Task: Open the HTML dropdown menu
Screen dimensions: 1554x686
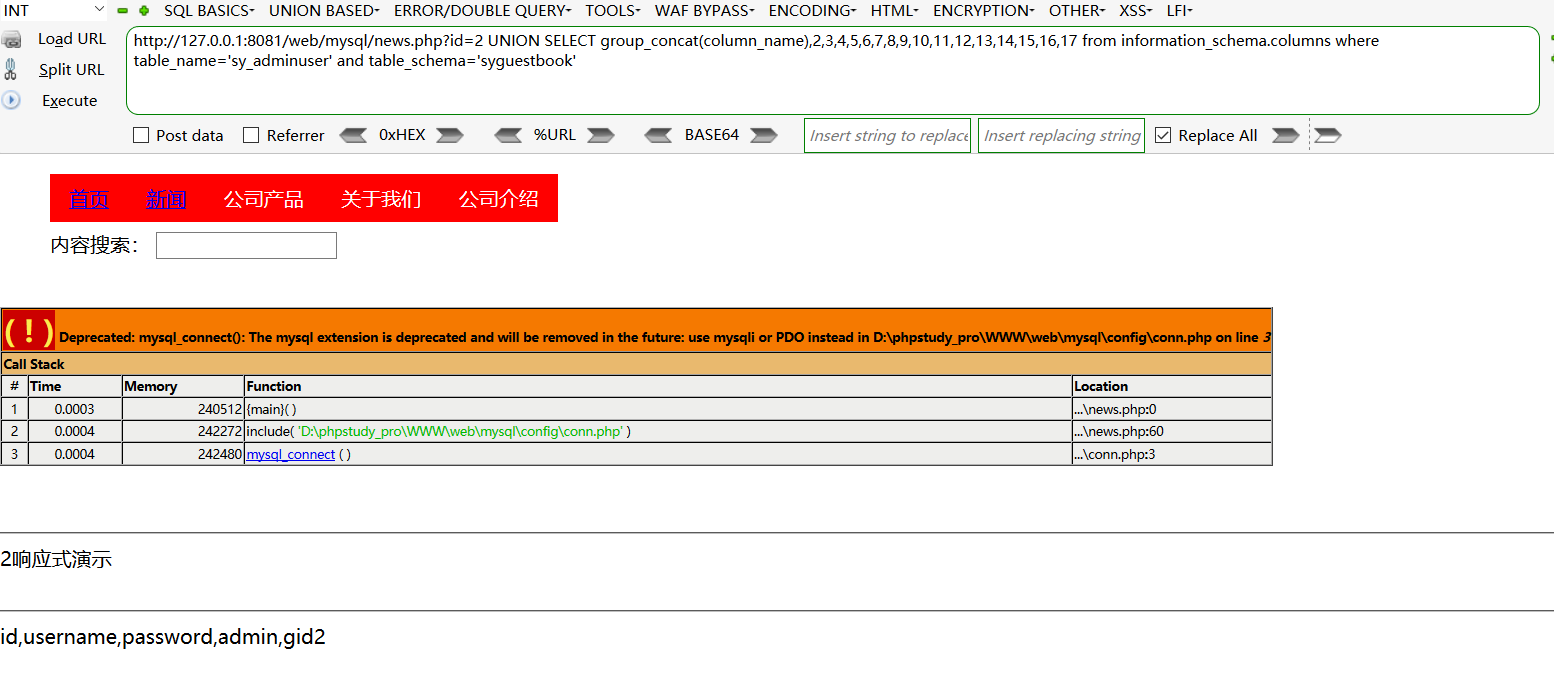Action: click(895, 11)
